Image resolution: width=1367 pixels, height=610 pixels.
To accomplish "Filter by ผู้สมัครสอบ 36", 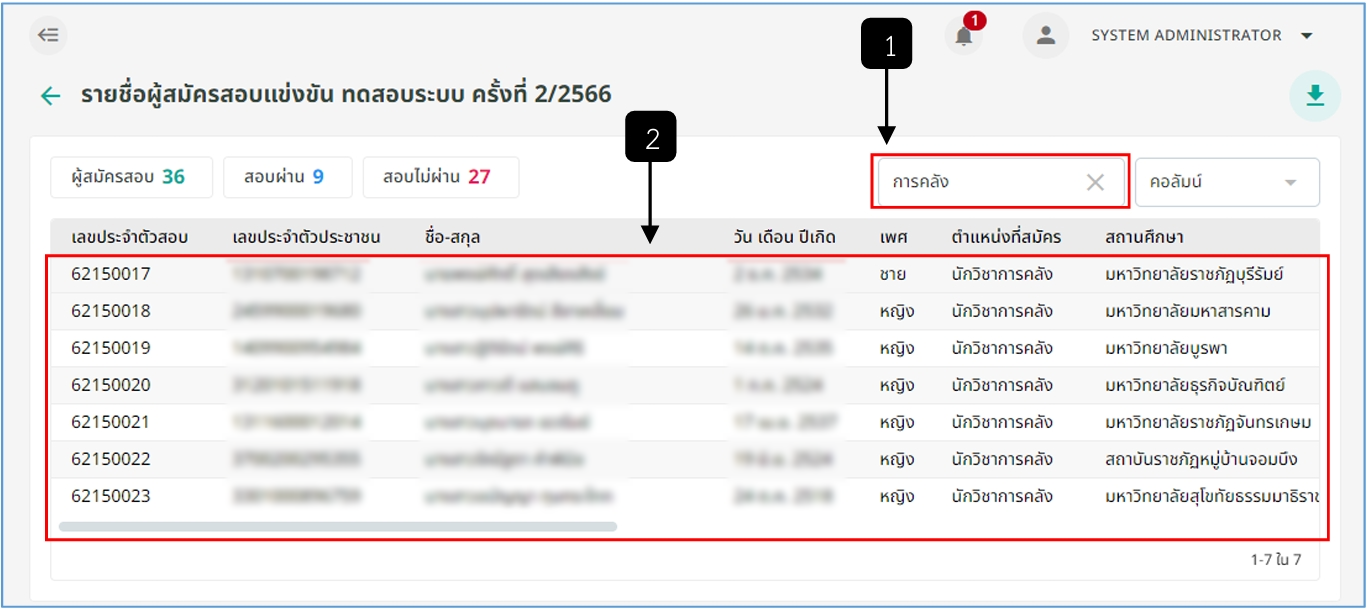I will coord(129,177).
